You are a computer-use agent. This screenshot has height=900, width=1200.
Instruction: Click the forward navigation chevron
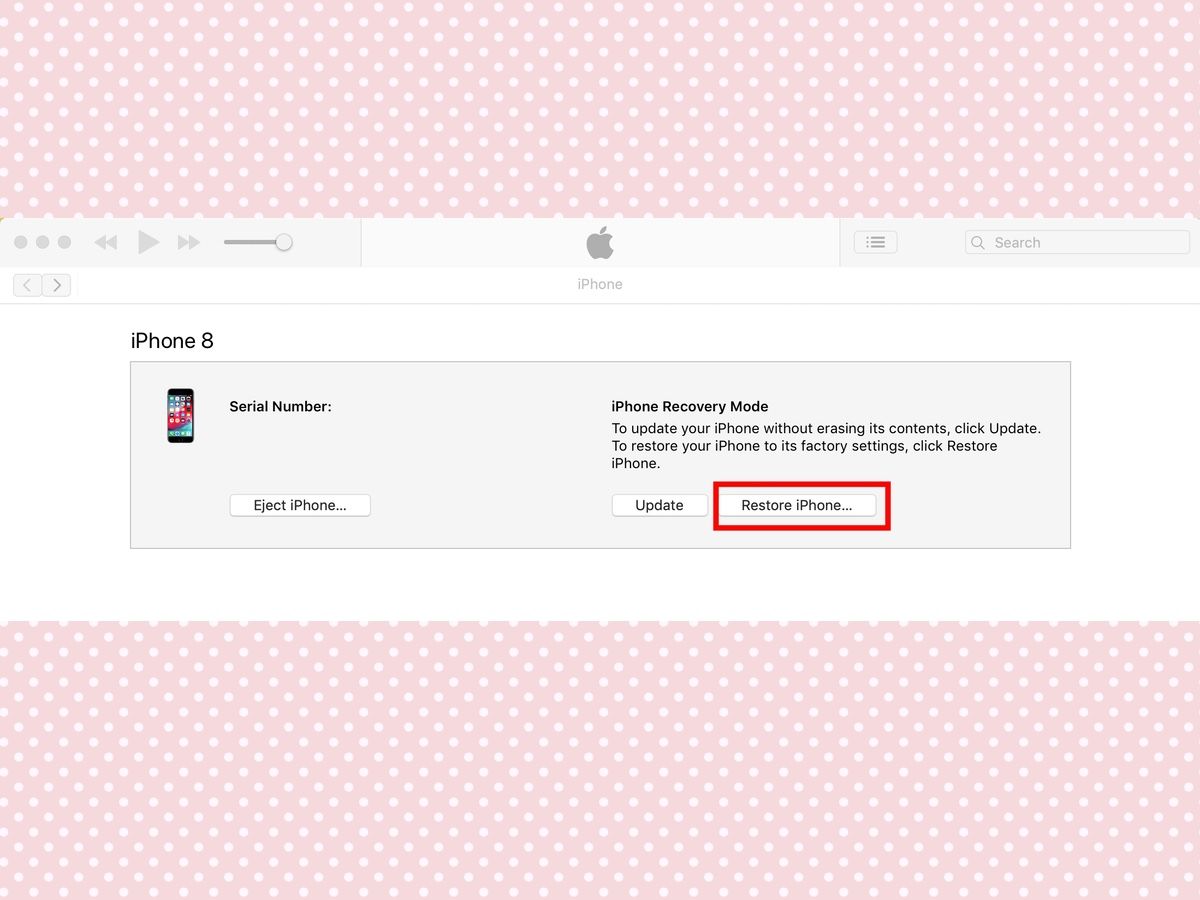click(57, 284)
